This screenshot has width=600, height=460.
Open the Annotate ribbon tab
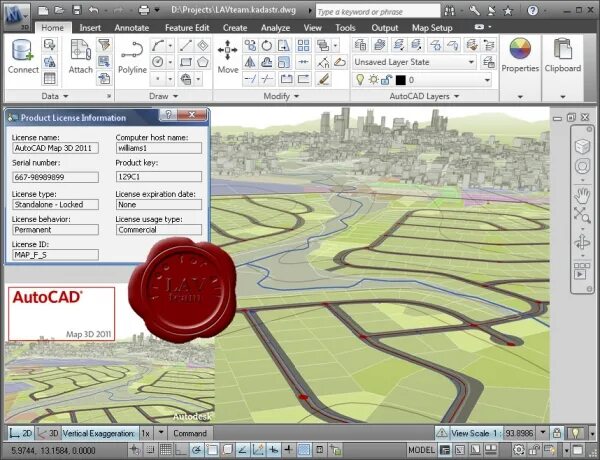click(132, 28)
